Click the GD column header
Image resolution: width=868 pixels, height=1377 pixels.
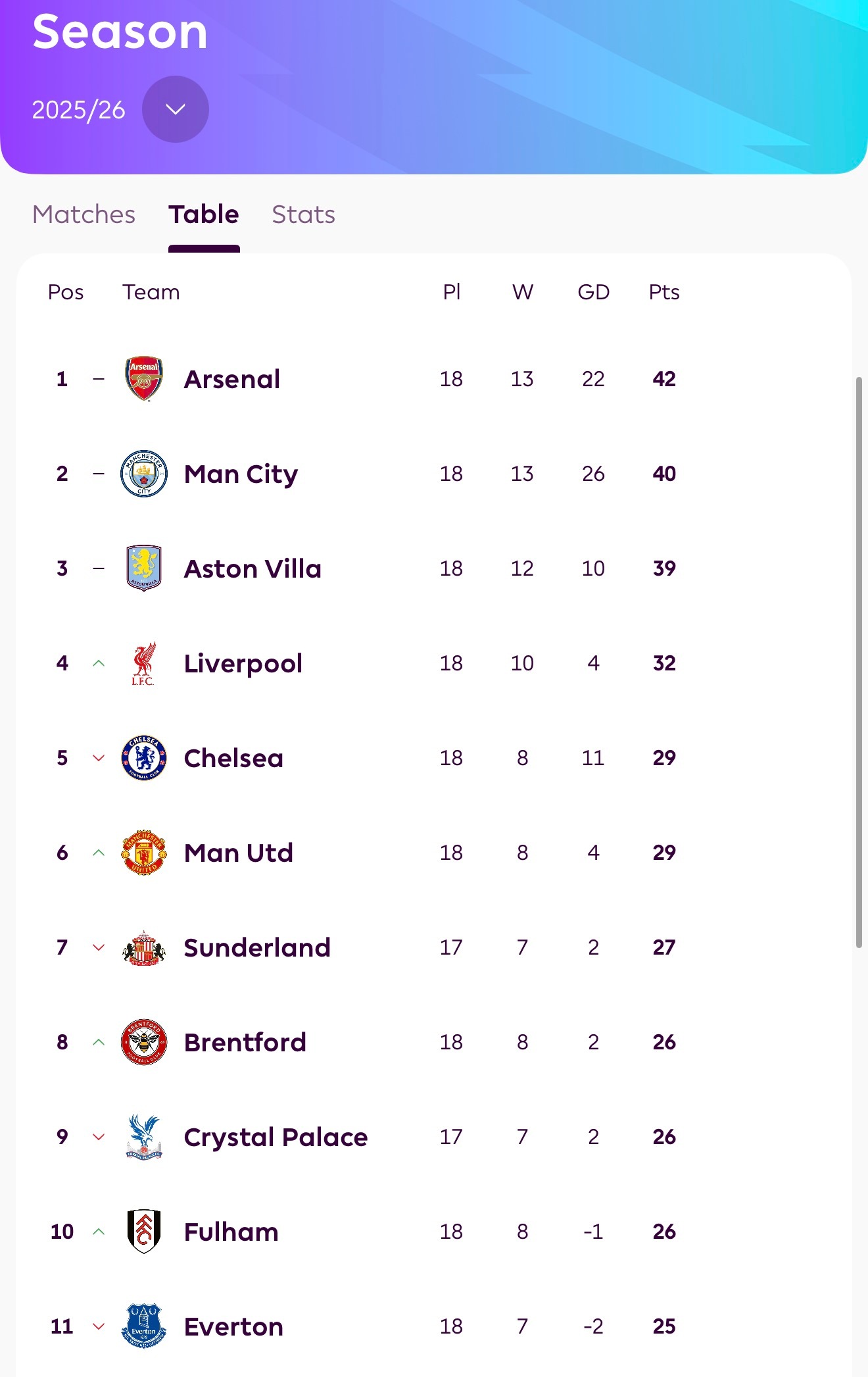coord(593,292)
